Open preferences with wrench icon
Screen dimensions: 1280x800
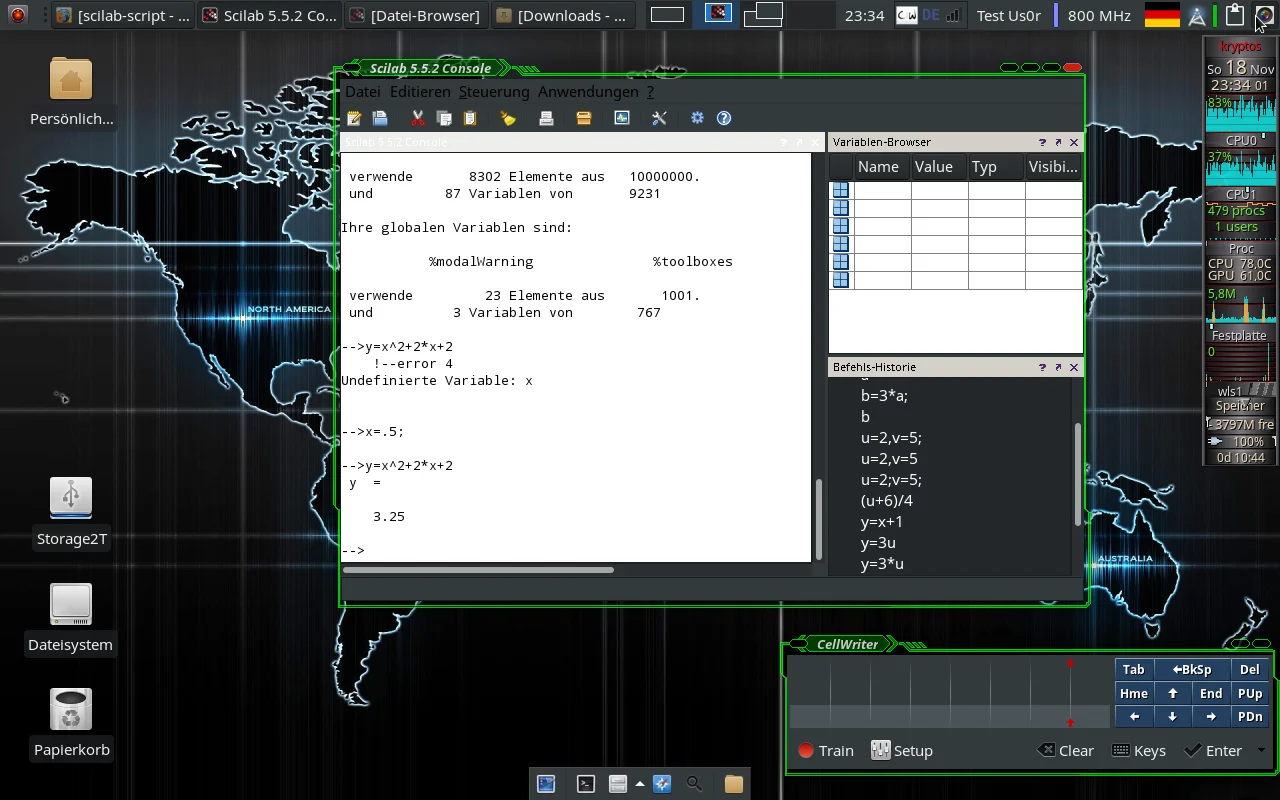click(659, 118)
